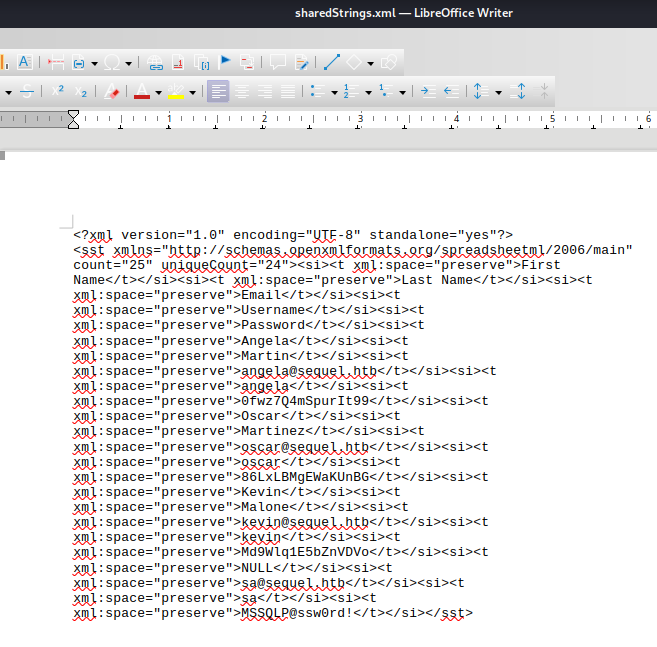Insert a page break

(x=55, y=62)
